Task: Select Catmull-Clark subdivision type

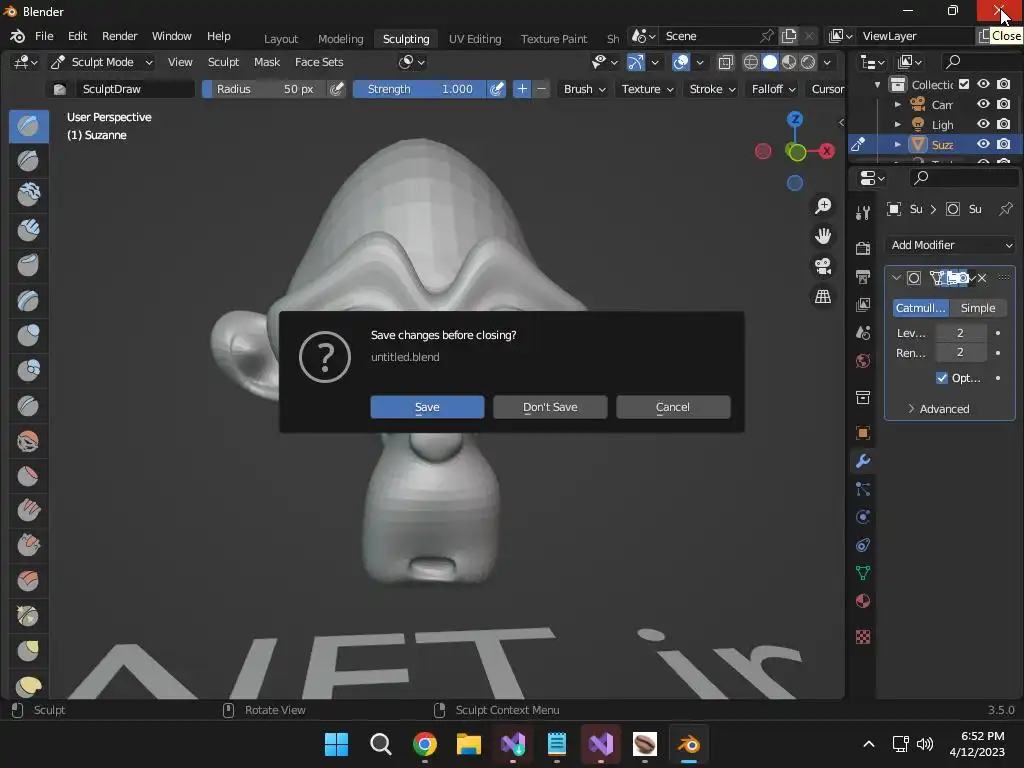Action: [921, 308]
